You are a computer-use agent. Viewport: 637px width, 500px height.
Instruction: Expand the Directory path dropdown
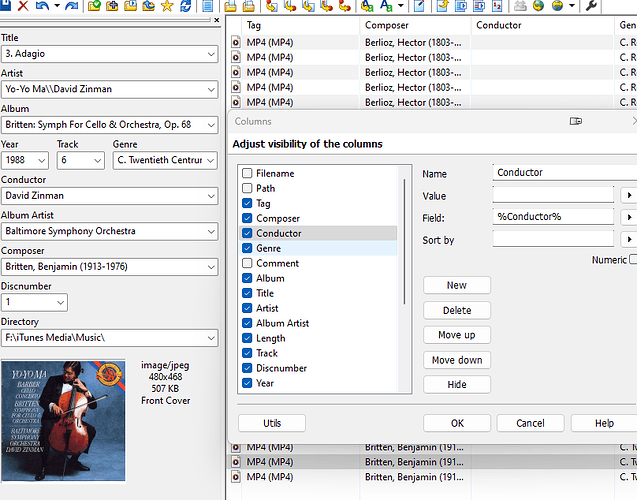211,338
